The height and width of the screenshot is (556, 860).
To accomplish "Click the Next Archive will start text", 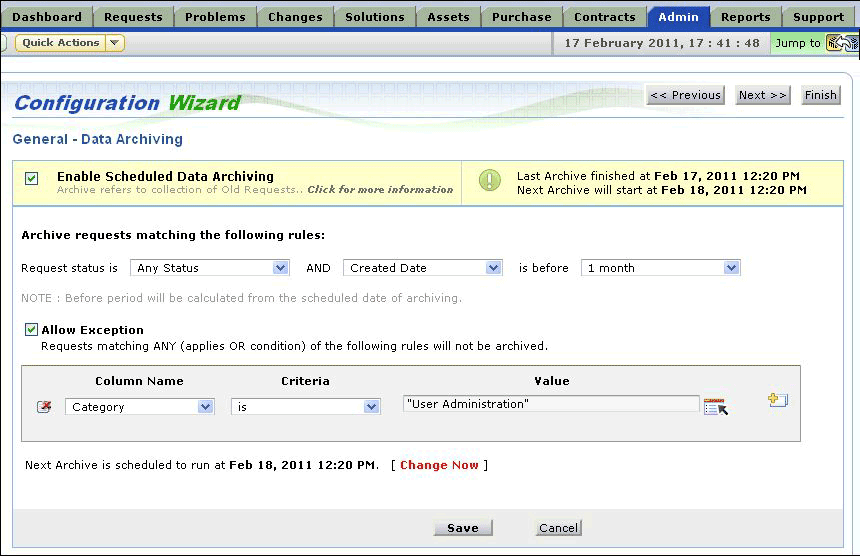I will (x=661, y=190).
